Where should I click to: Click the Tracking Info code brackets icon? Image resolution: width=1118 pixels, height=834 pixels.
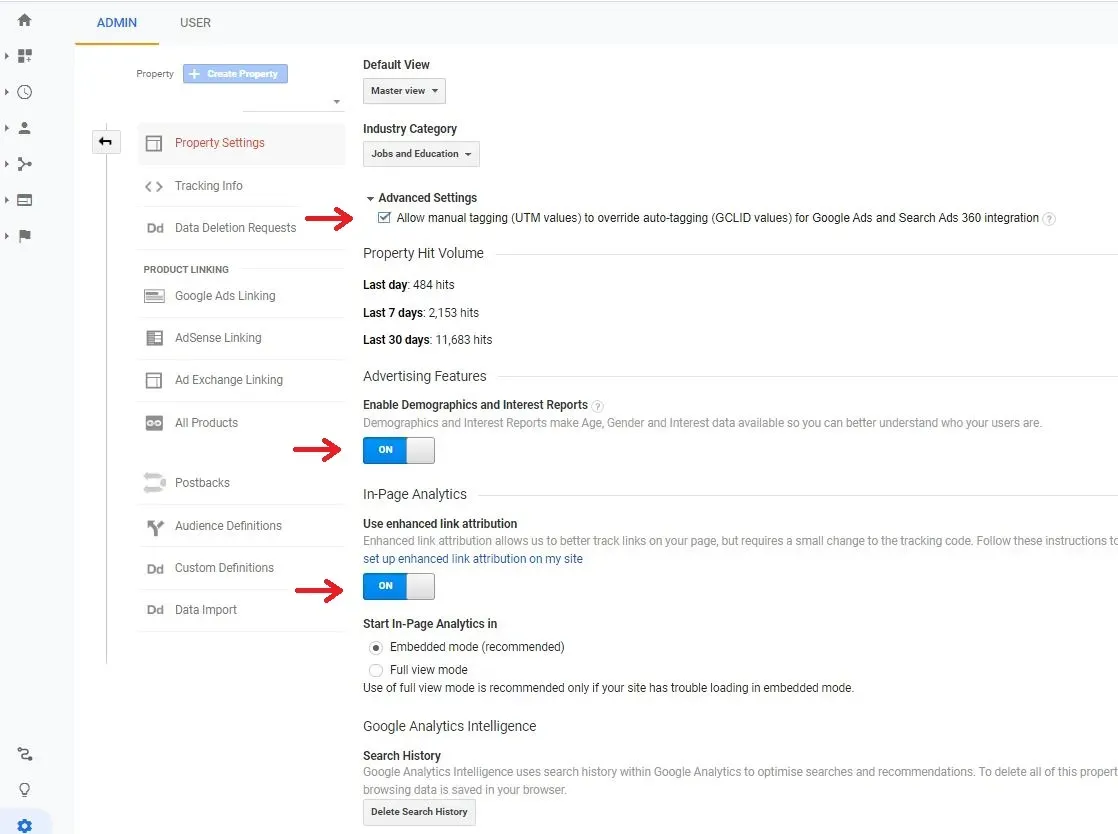154,186
